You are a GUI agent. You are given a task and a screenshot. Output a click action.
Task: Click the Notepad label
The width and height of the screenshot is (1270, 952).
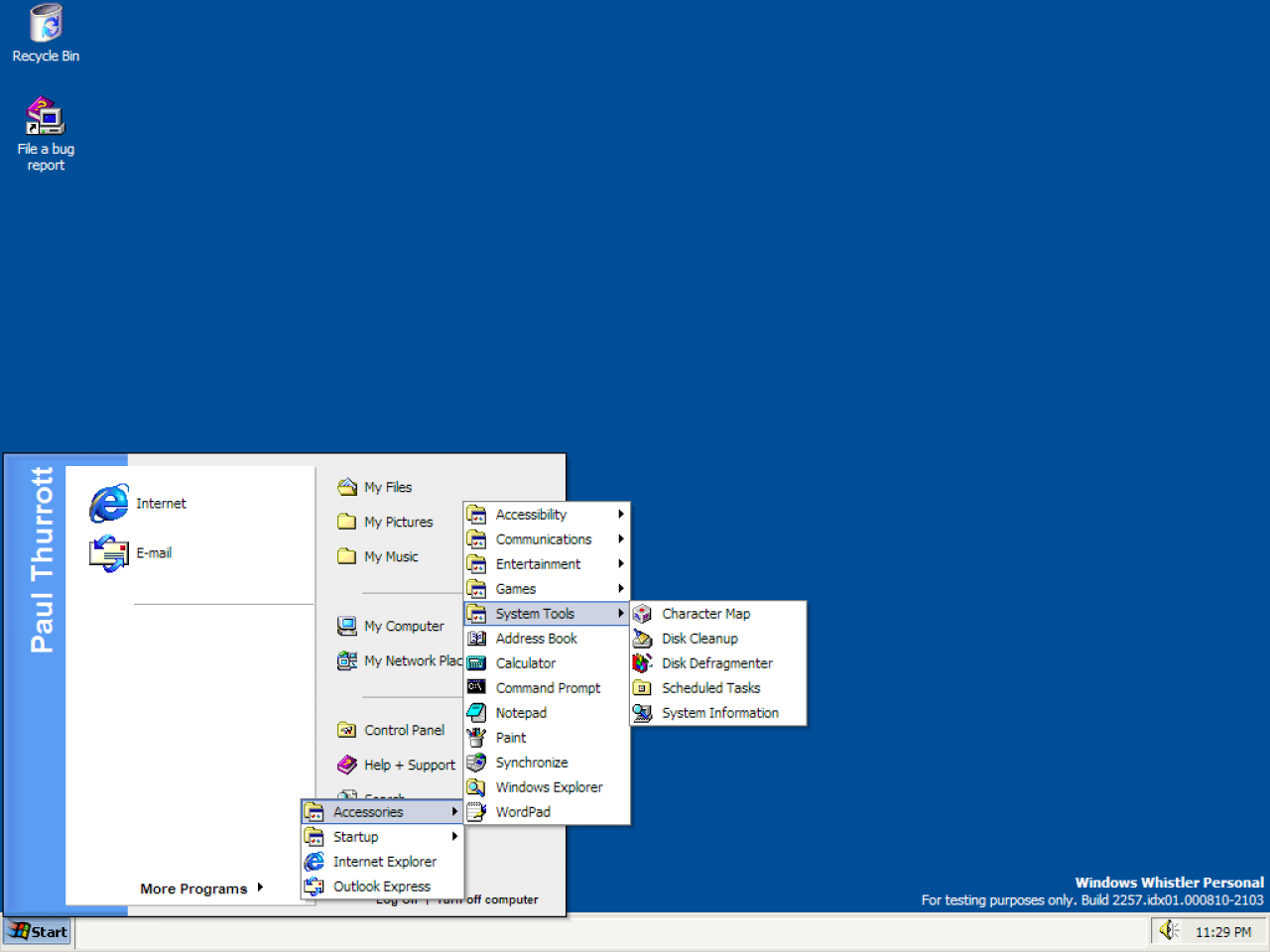[x=521, y=713]
